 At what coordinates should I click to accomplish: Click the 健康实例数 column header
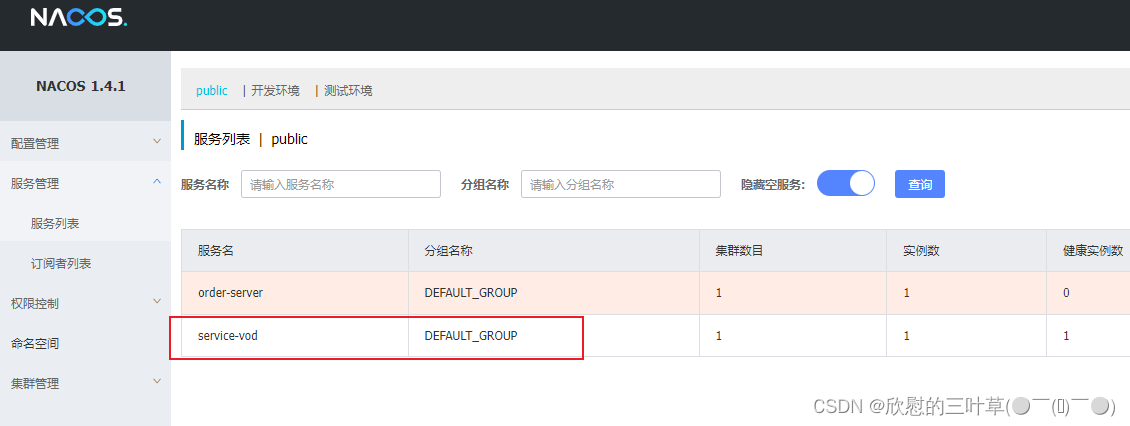(1093, 251)
